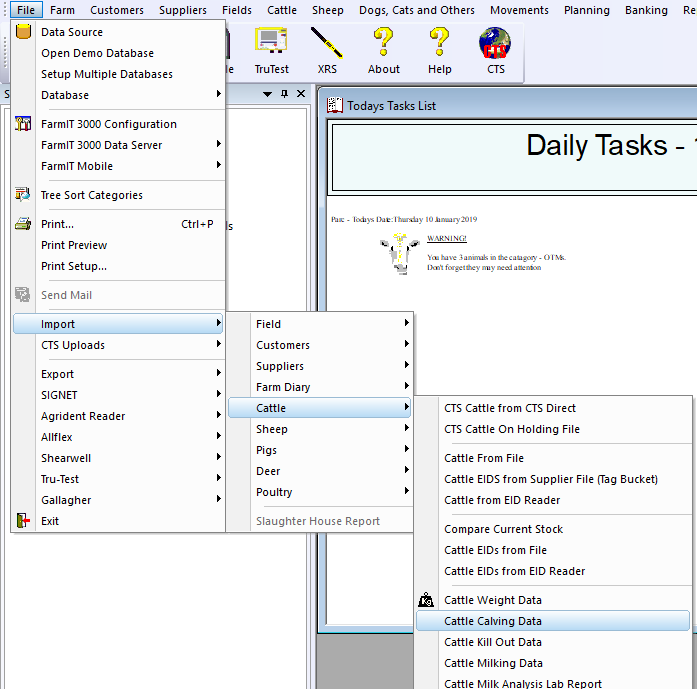Open the Tru-Test submenu entry

coord(118,479)
